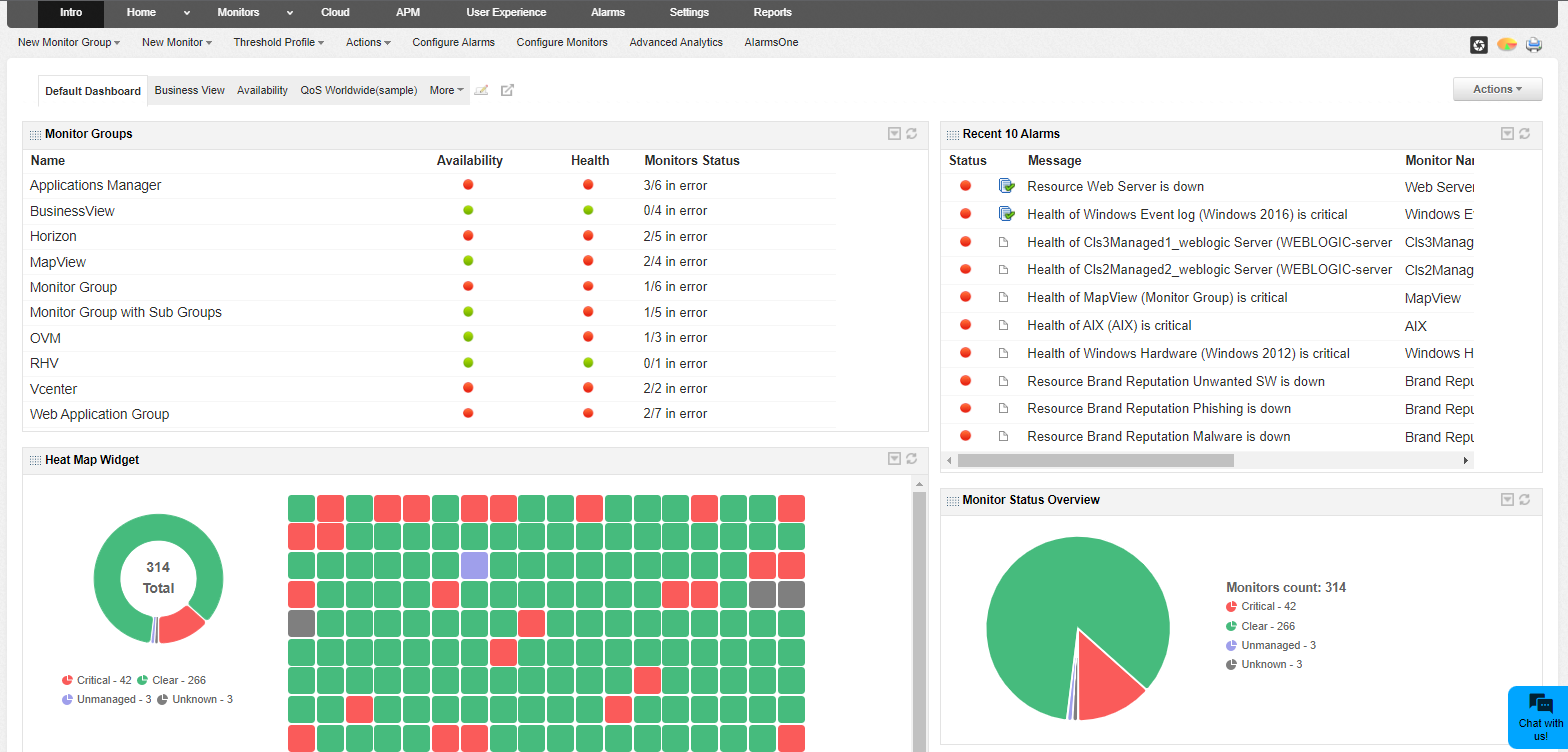Refresh the Heat Map Widget
This screenshot has height=752, width=1568.
912,459
